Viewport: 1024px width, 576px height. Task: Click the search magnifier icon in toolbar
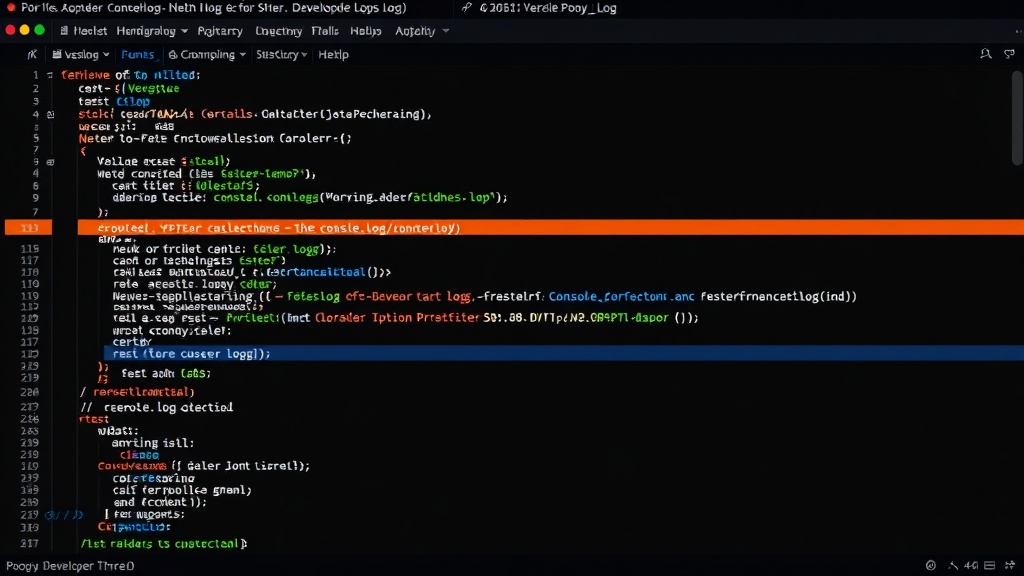click(x=985, y=54)
